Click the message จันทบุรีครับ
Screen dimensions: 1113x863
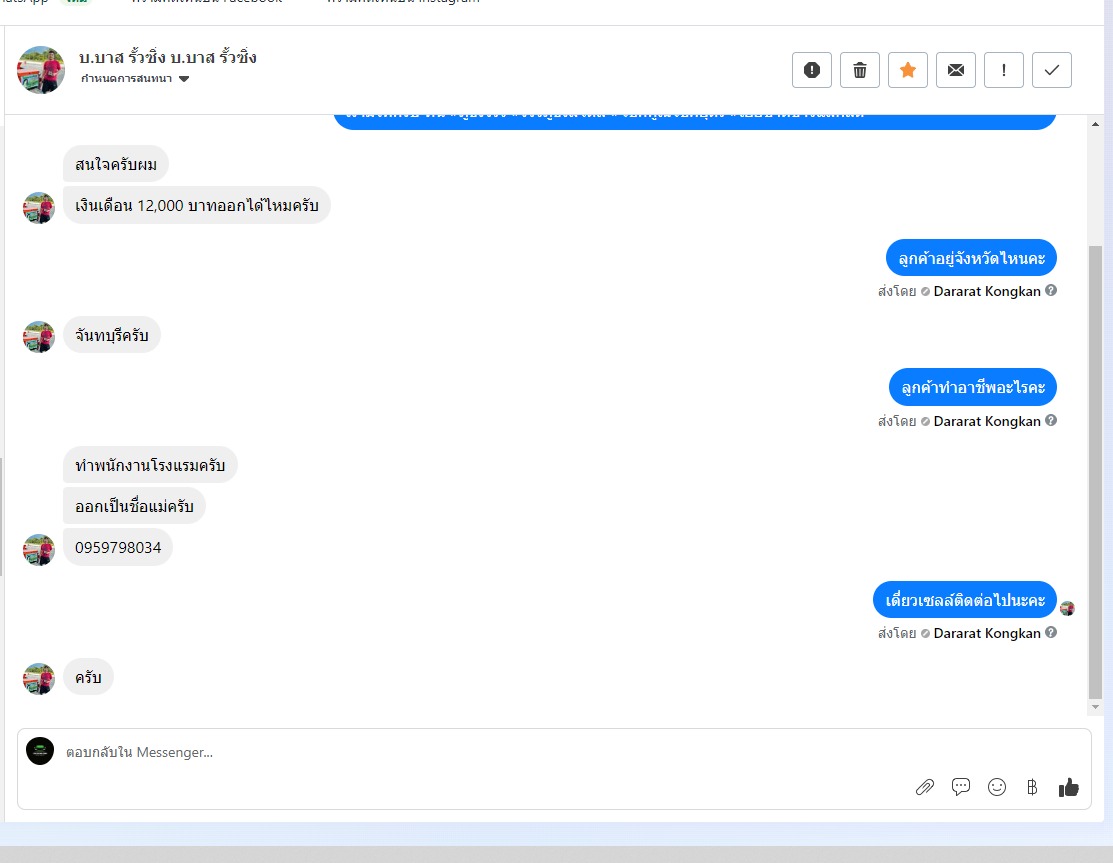click(x=111, y=335)
